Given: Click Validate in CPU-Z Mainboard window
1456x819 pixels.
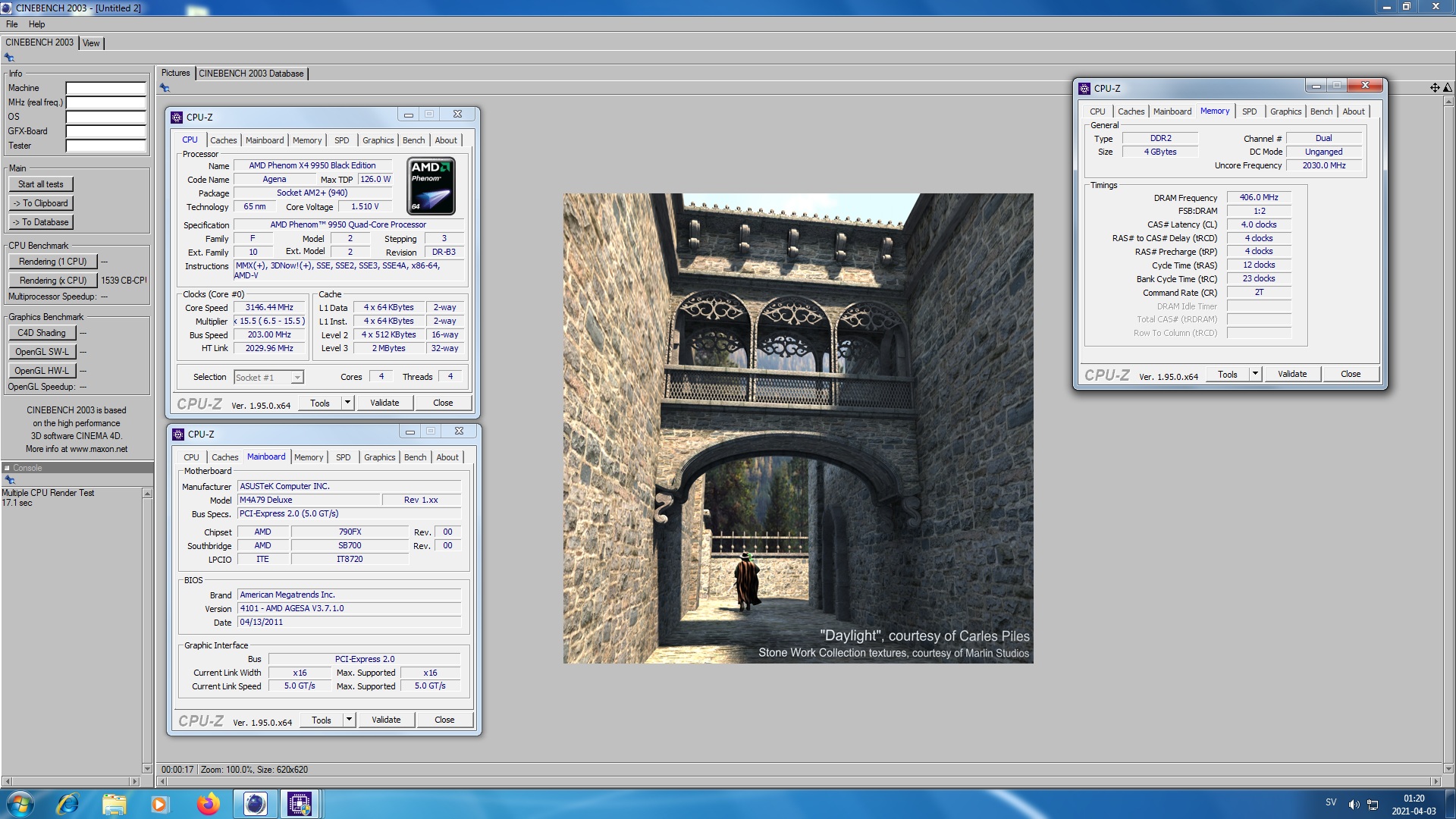Looking at the screenshot, I should pyautogui.click(x=386, y=720).
